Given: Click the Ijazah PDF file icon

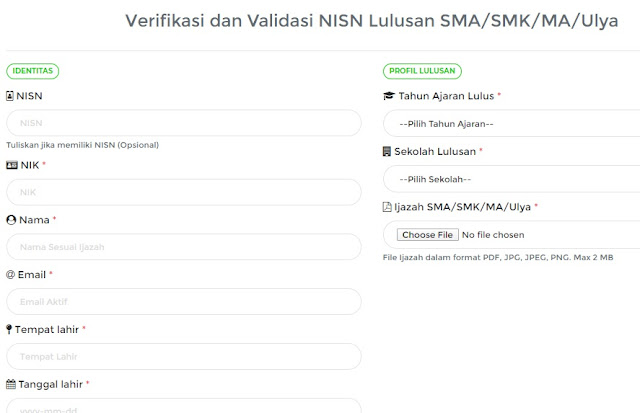Looking at the screenshot, I should (388, 207).
